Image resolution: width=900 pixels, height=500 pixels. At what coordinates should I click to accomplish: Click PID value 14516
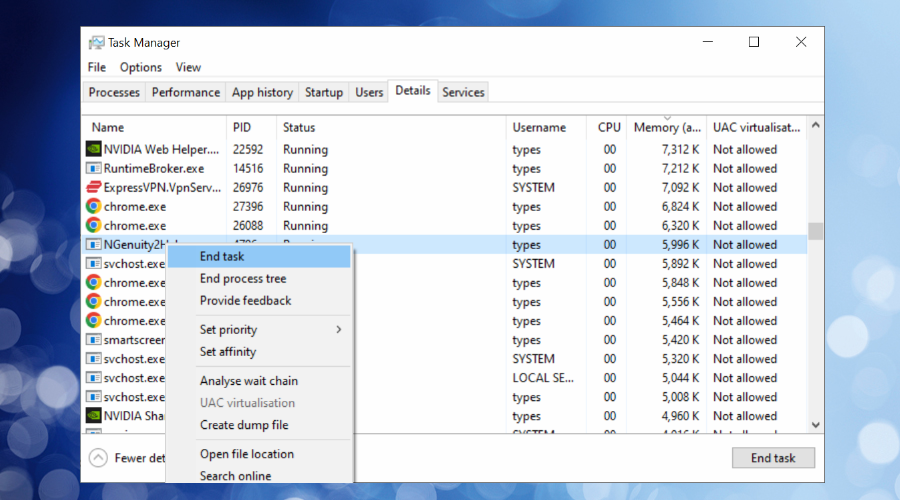click(x=248, y=168)
